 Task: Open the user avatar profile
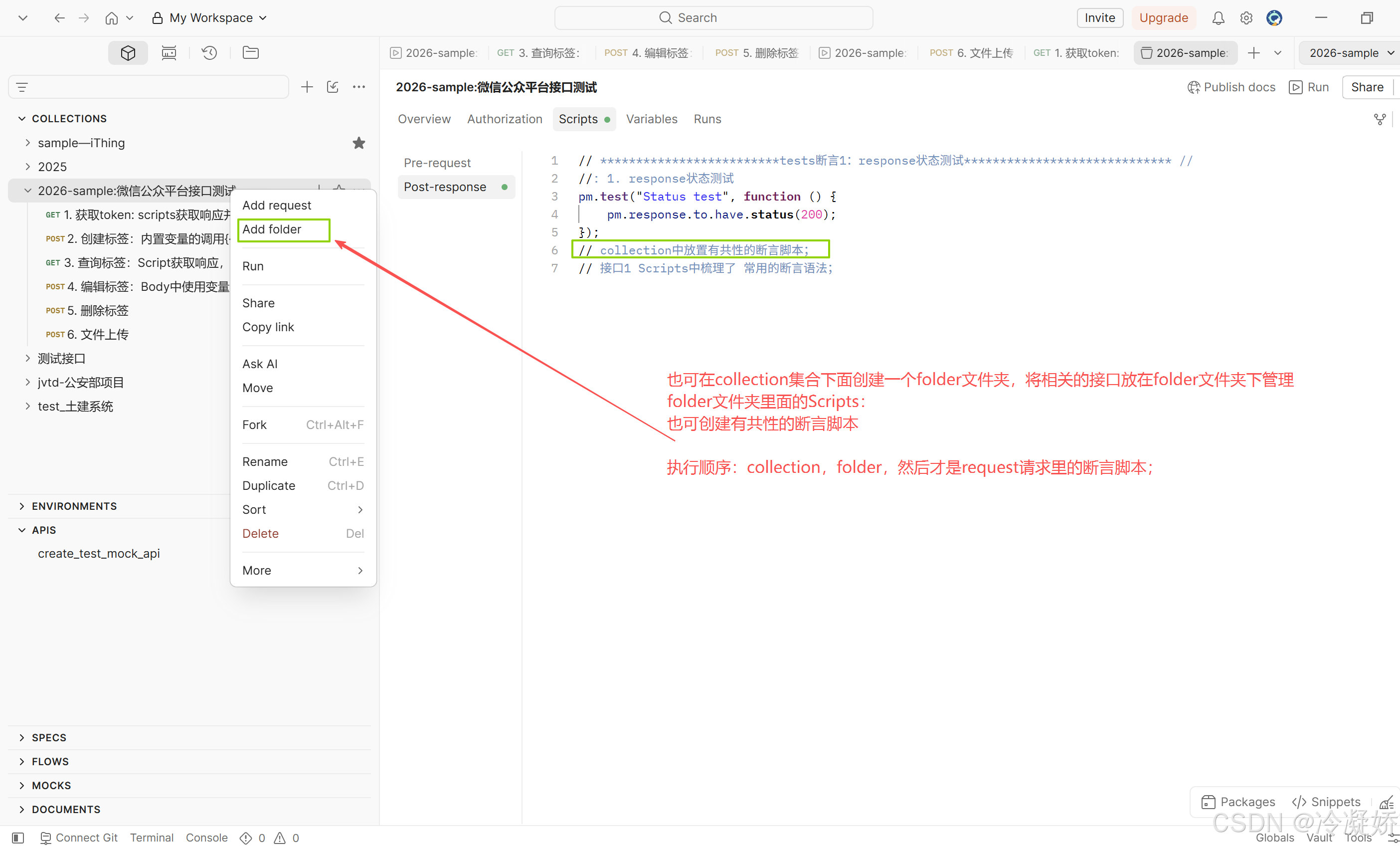tap(1274, 18)
